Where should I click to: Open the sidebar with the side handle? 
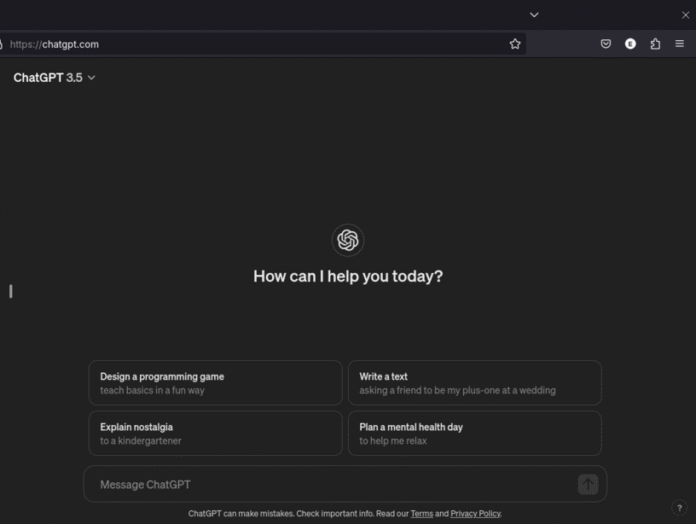(x=11, y=292)
